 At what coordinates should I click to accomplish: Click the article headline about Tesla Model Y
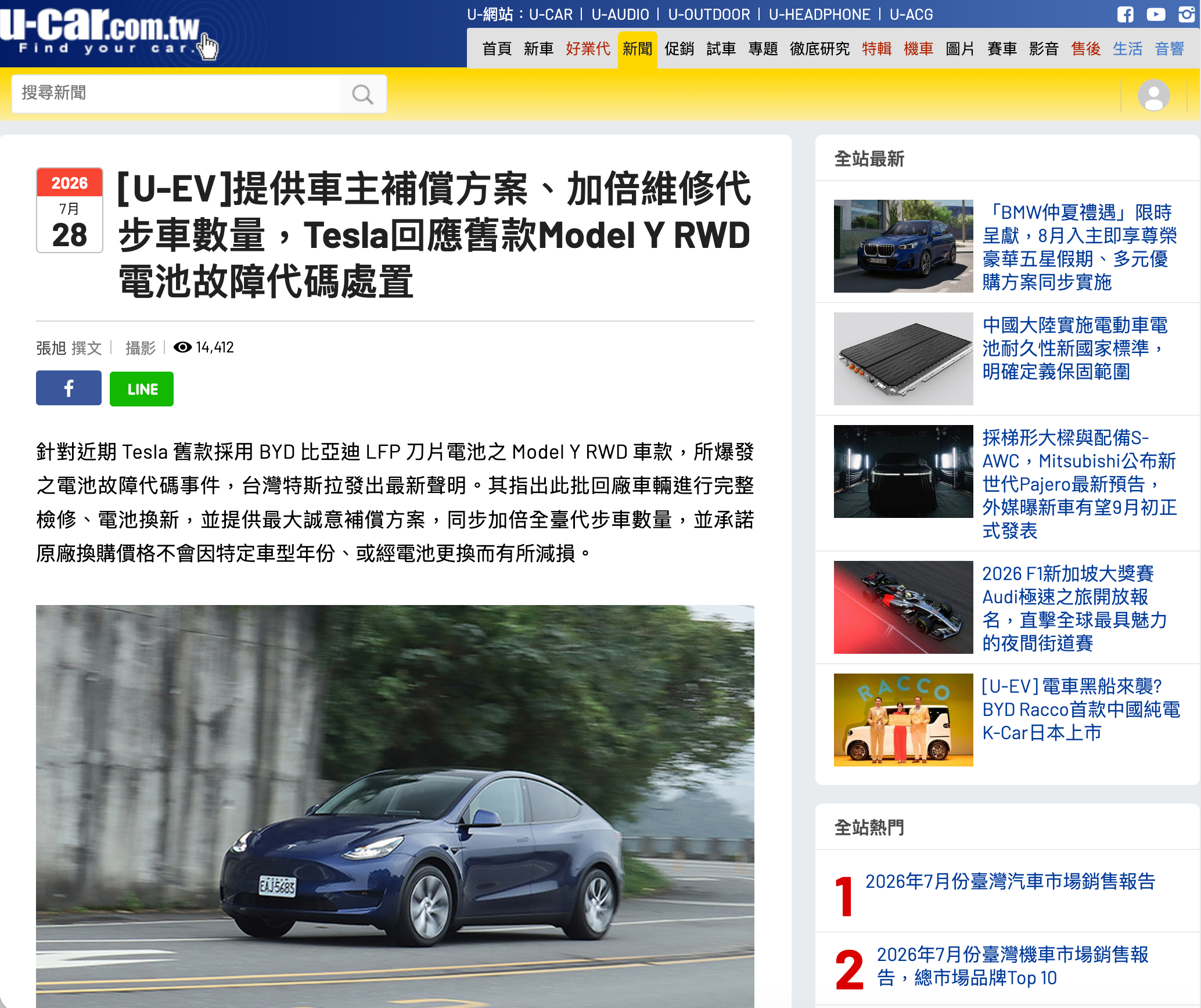(x=434, y=235)
